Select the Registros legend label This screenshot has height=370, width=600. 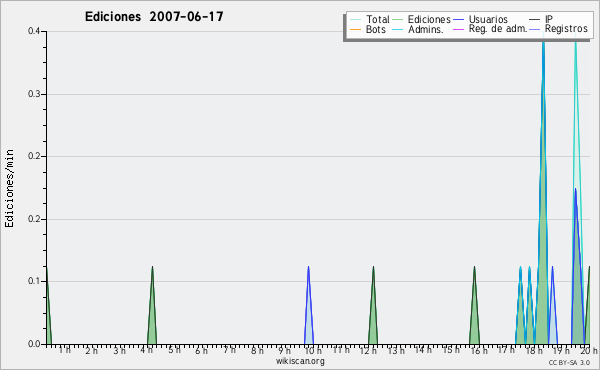point(566,29)
